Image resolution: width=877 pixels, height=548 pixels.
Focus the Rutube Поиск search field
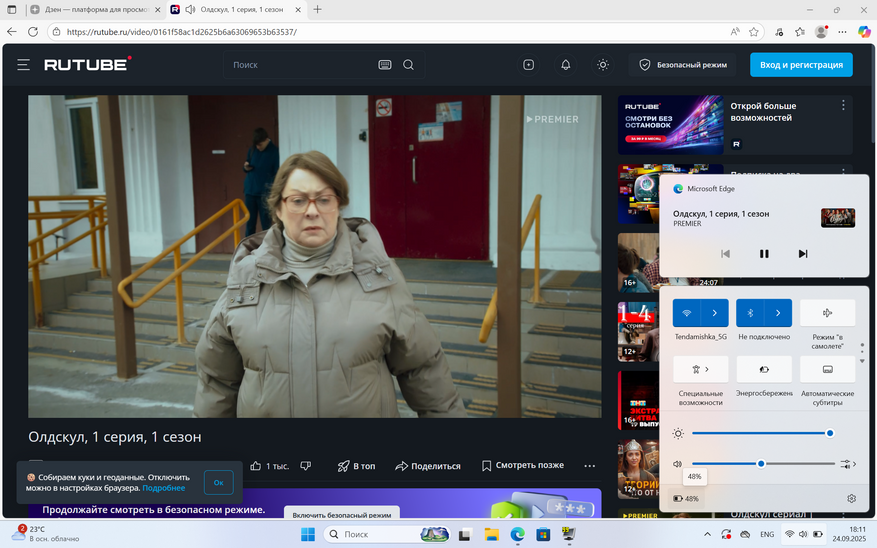(302, 65)
